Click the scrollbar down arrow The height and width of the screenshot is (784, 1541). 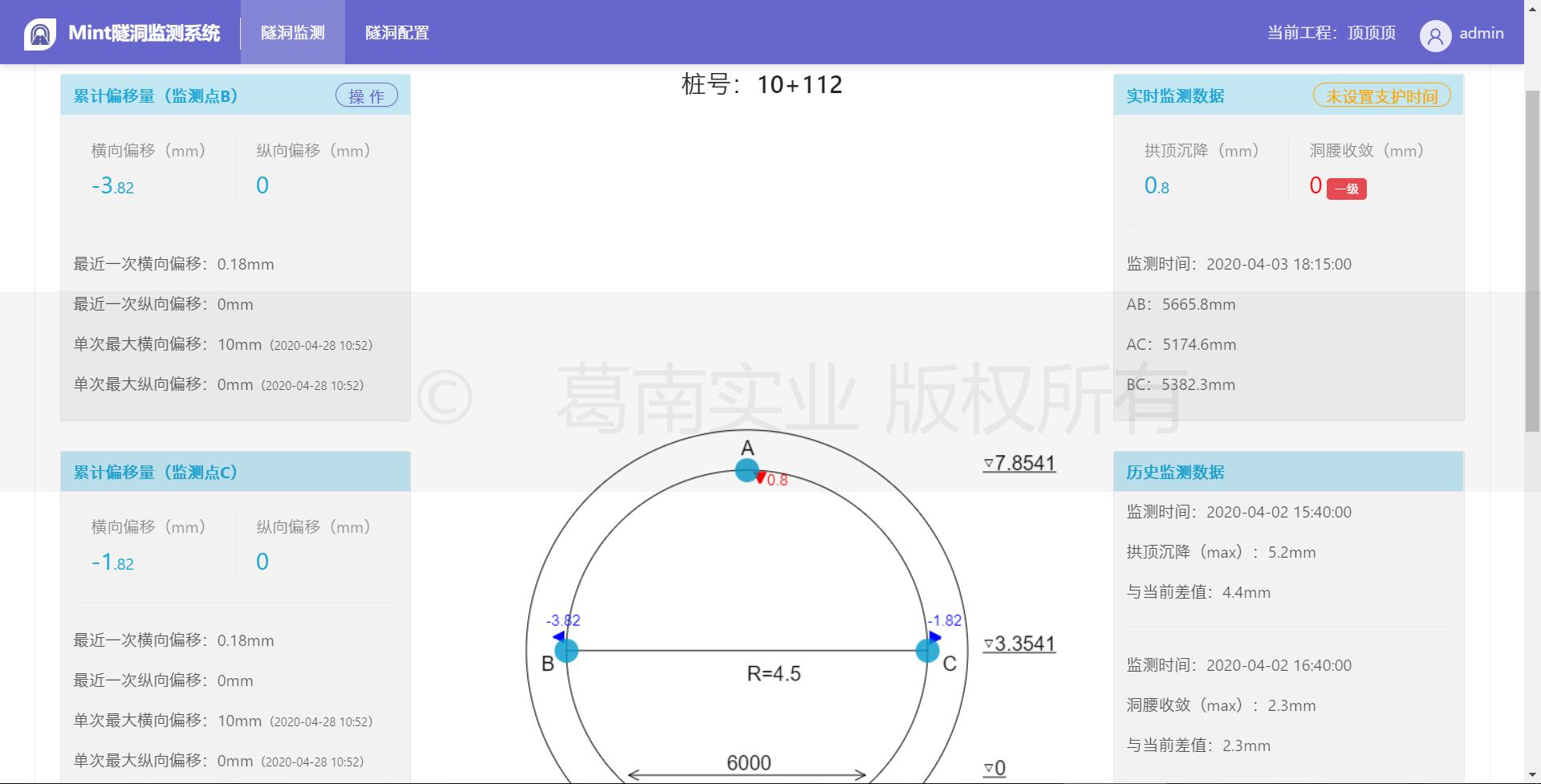[1532, 774]
